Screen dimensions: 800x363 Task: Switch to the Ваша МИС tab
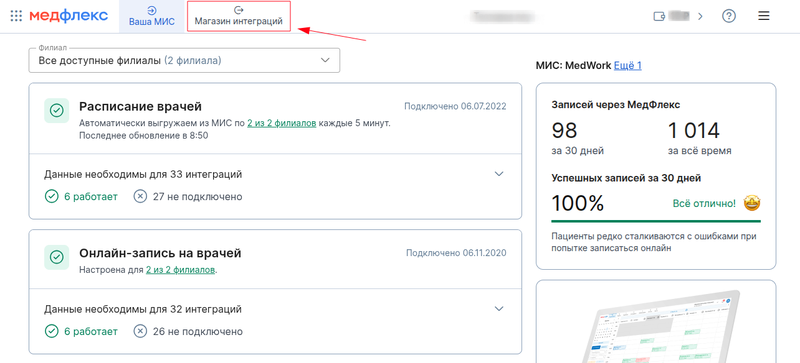point(152,16)
